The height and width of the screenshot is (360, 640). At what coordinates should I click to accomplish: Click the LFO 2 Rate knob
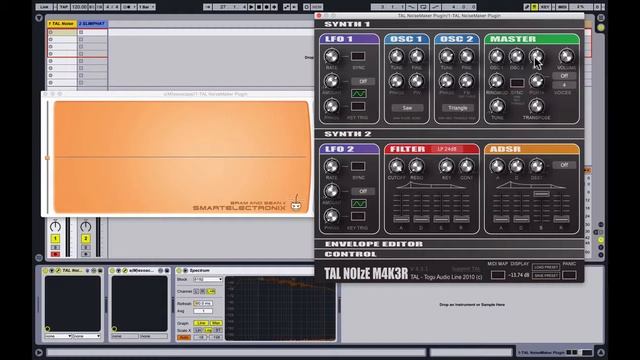tap(331, 166)
